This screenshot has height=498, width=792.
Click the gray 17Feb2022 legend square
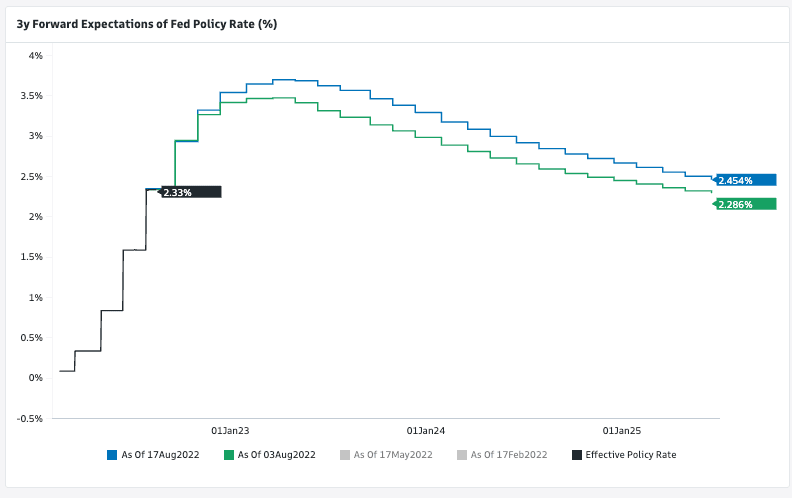[x=462, y=455]
